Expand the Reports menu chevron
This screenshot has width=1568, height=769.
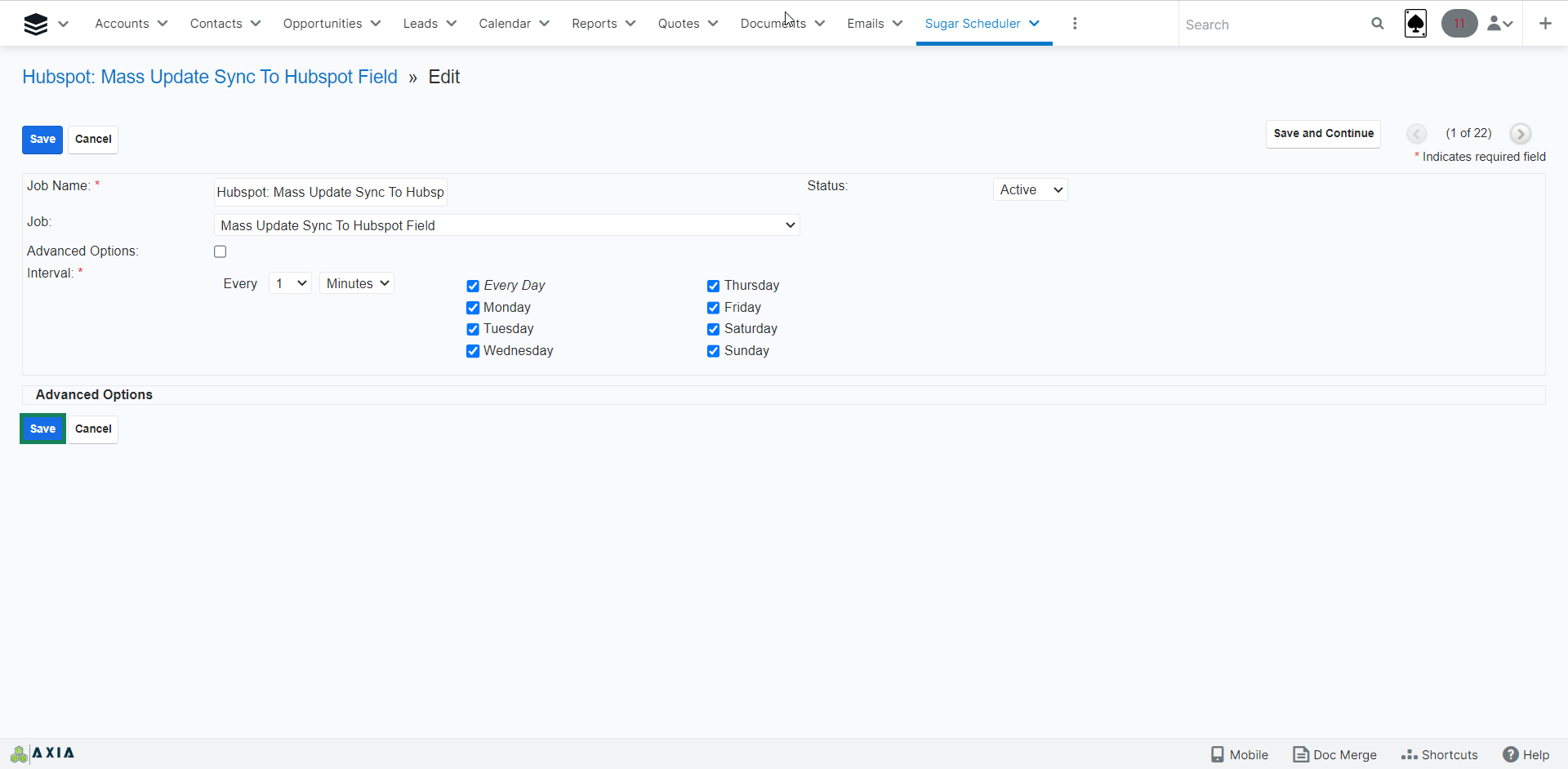point(630,24)
